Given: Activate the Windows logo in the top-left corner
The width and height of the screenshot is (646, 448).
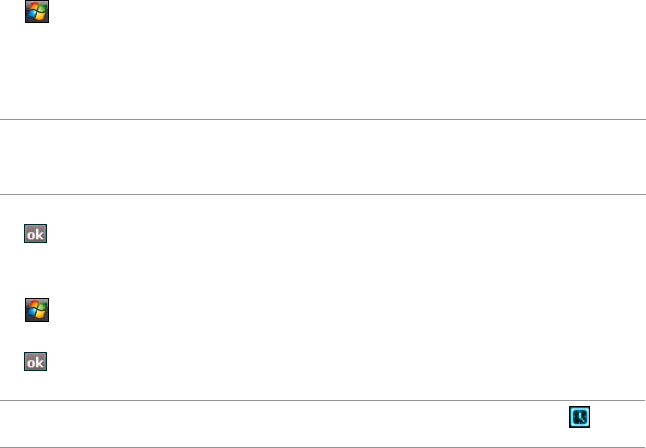Looking at the screenshot, I should 37,12.
